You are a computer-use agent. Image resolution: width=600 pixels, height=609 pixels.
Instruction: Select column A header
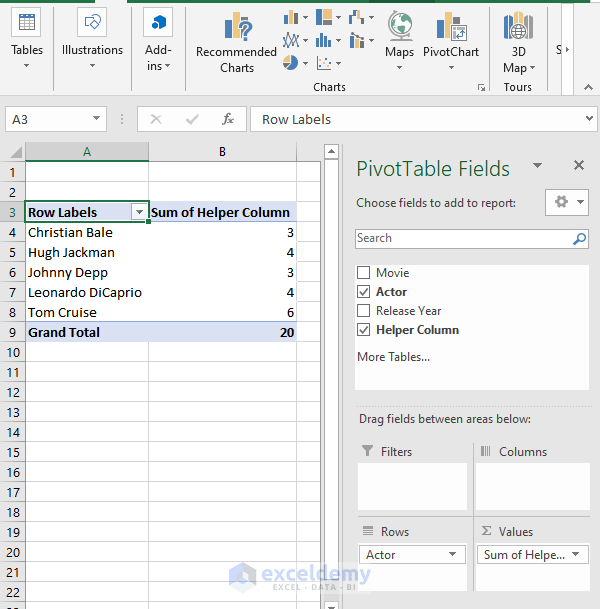click(87, 152)
